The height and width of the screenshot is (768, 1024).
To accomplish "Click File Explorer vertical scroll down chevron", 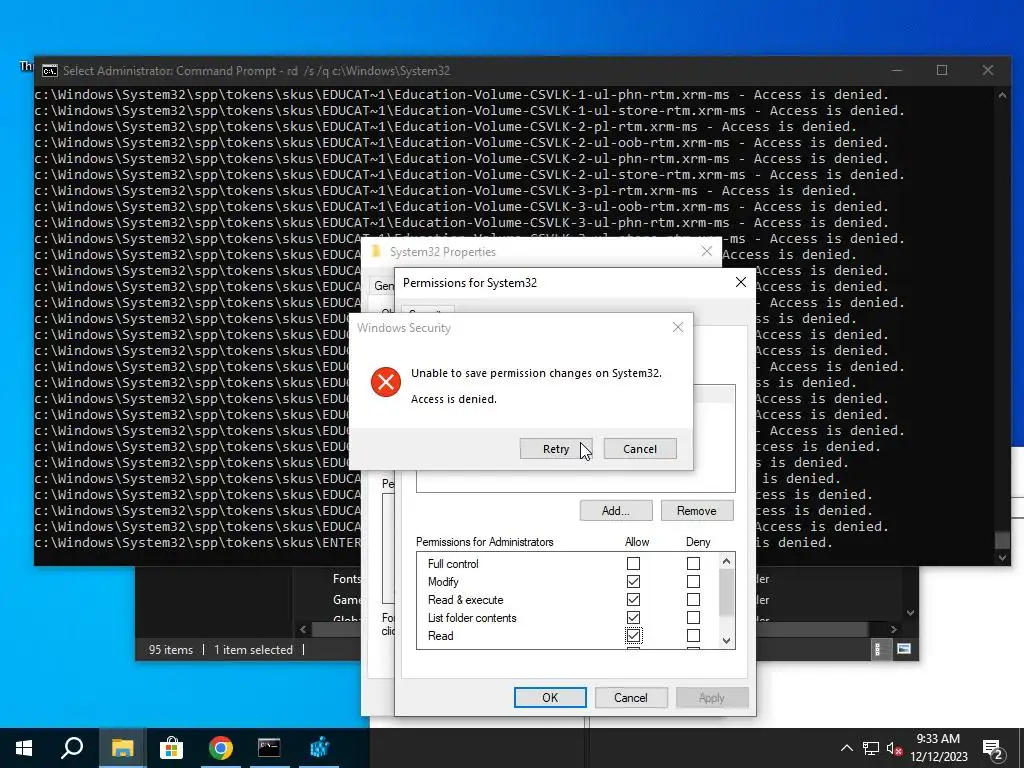I will point(910,613).
